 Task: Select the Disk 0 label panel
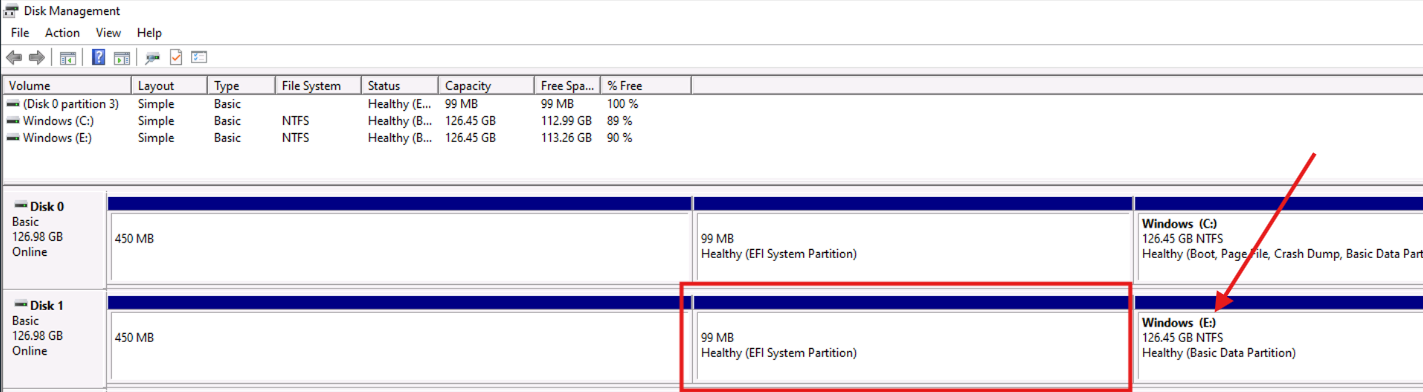[x=54, y=239]
